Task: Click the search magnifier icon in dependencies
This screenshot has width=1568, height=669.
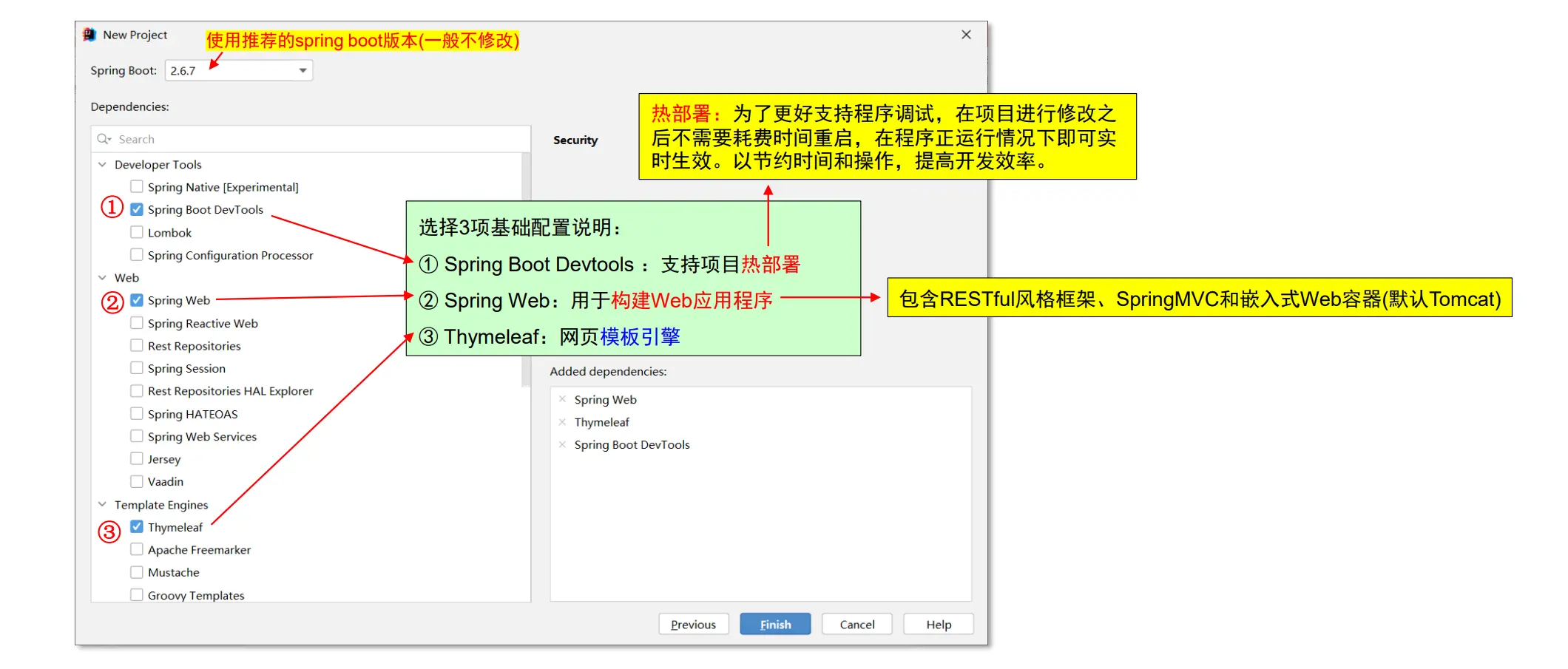Action: coord(104,139)
